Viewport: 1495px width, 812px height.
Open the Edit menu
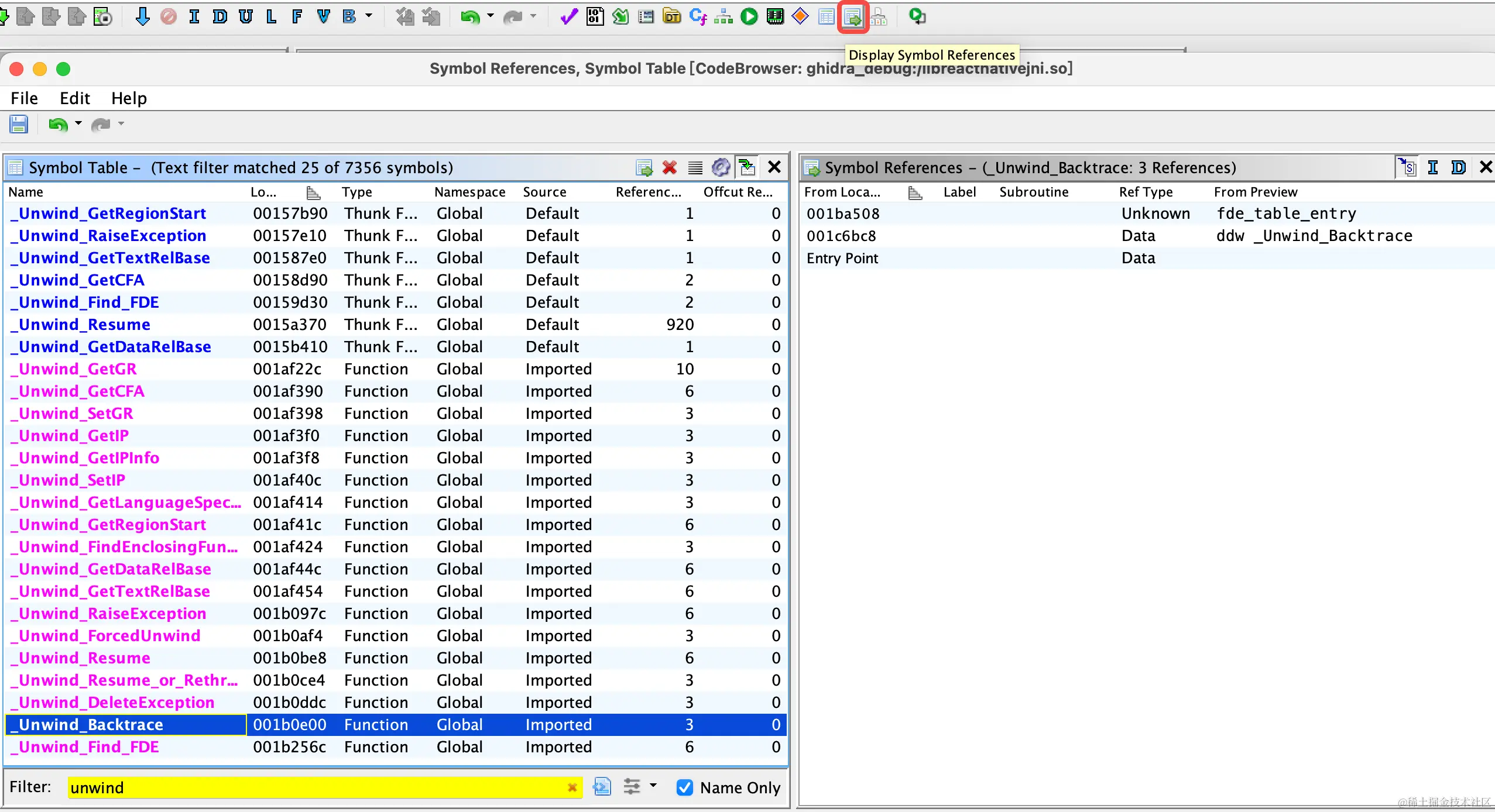(x=75, y=98)
